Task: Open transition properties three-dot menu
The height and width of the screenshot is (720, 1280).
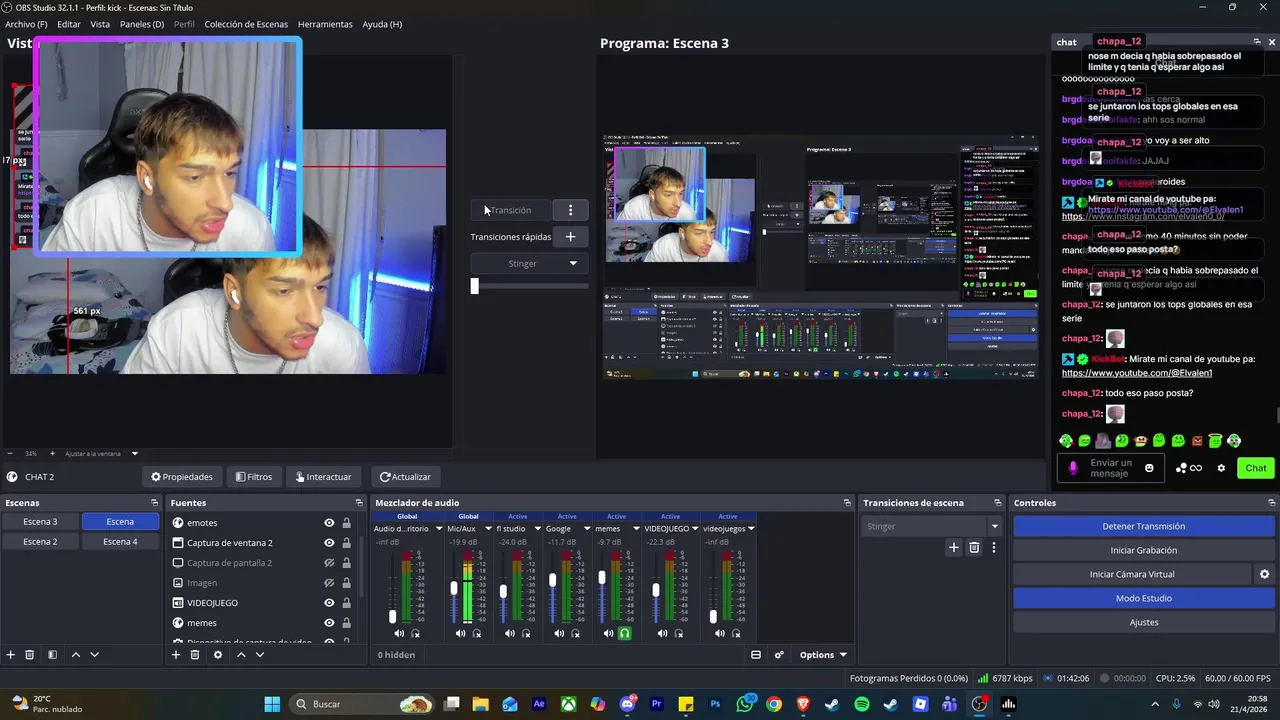Action: coord(993,547)
